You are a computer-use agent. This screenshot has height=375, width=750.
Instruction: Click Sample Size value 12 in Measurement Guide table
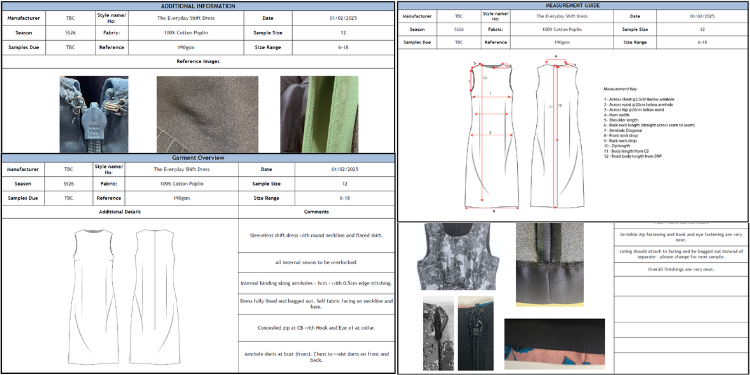[x=702, y=29]
